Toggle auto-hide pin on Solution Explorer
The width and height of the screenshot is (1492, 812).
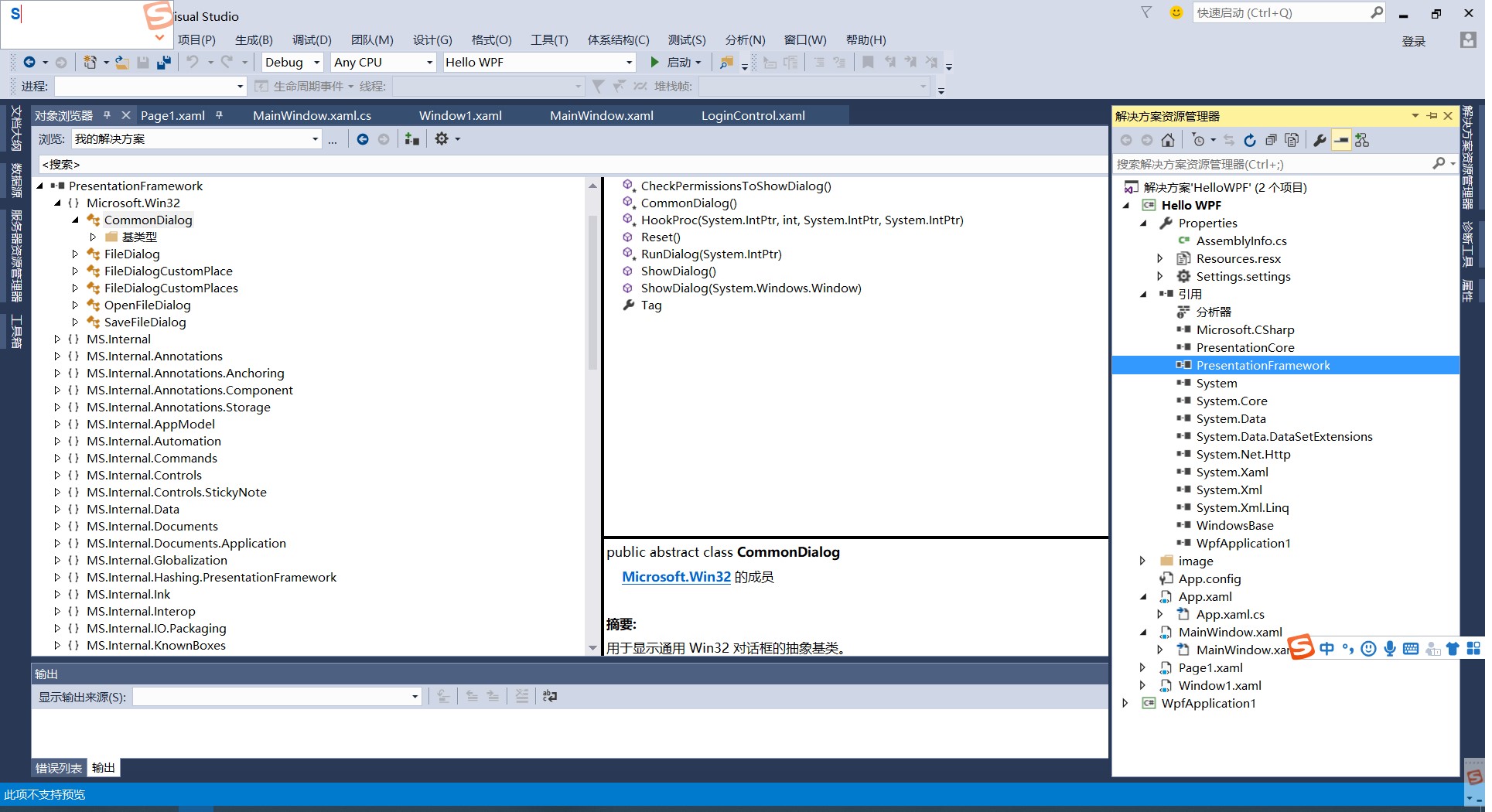pyautogui.click(x=1432, y=116)
